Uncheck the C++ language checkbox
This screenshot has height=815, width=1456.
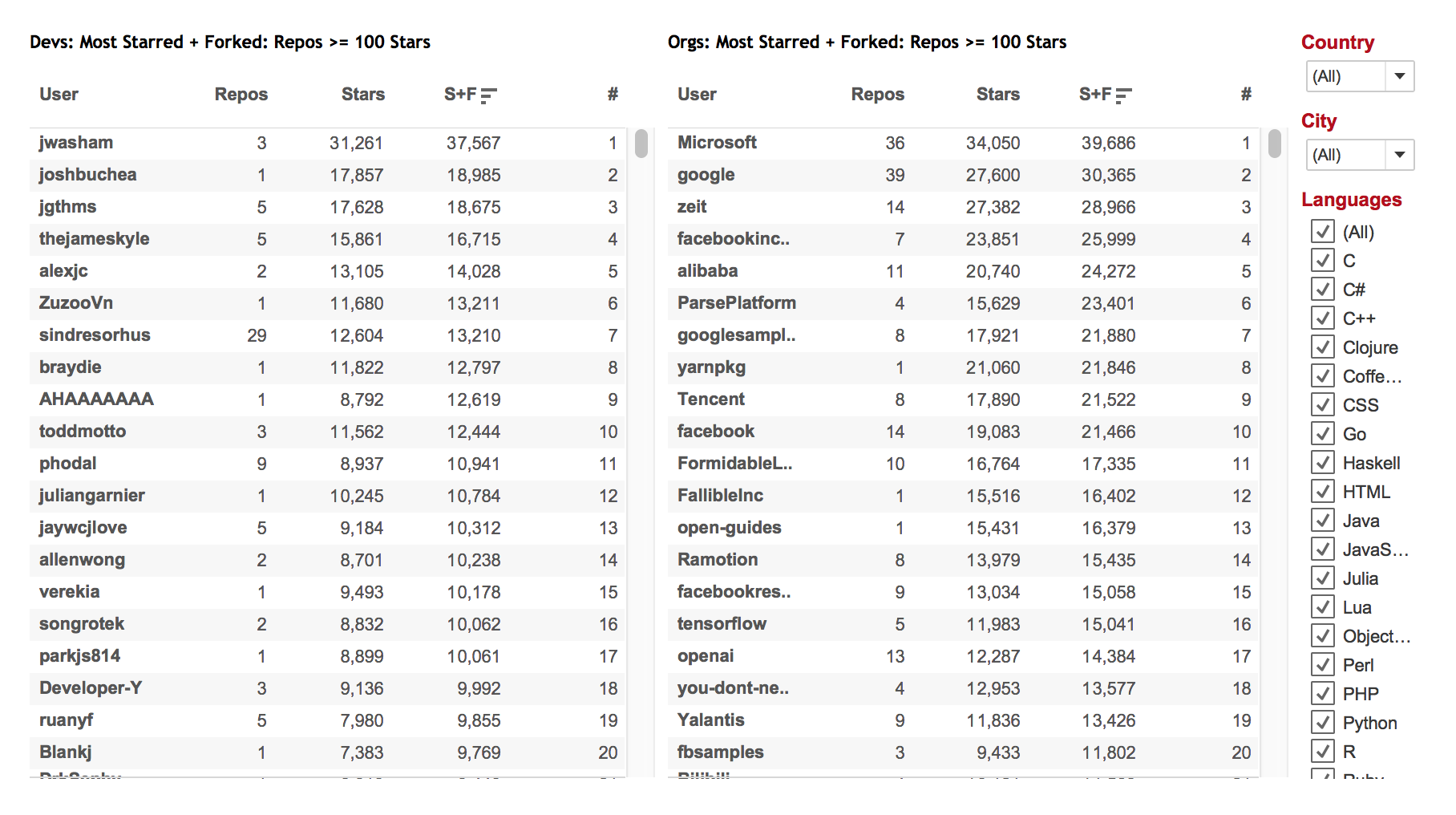point(1322,318)
